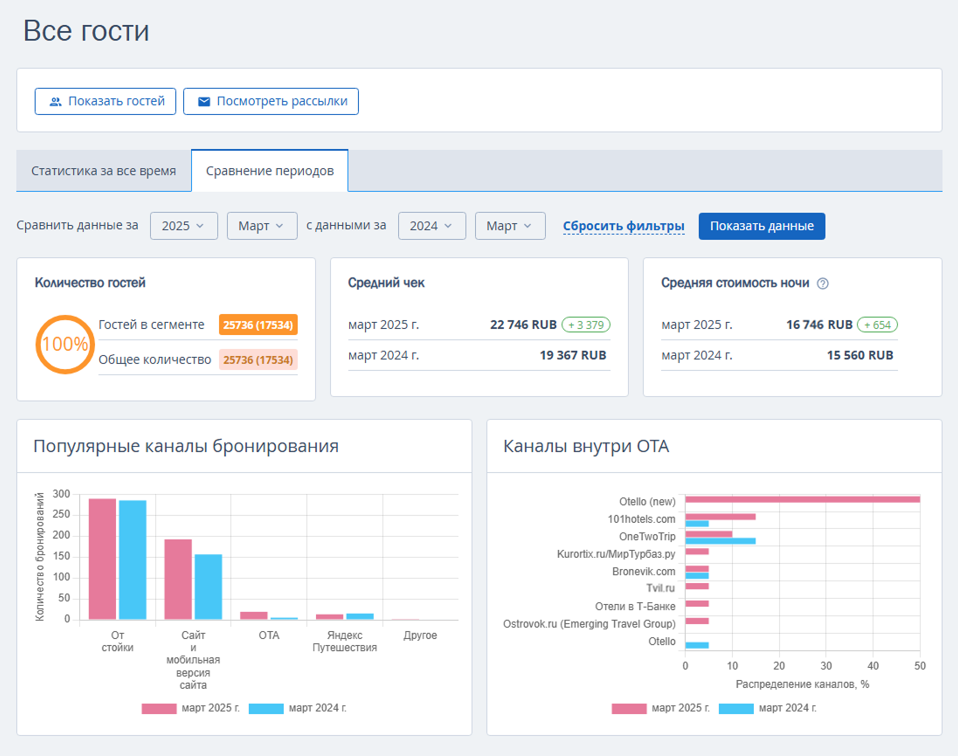
Task: Toggle март 2025 legend in booking channels chart
Action: click(191, 708)
